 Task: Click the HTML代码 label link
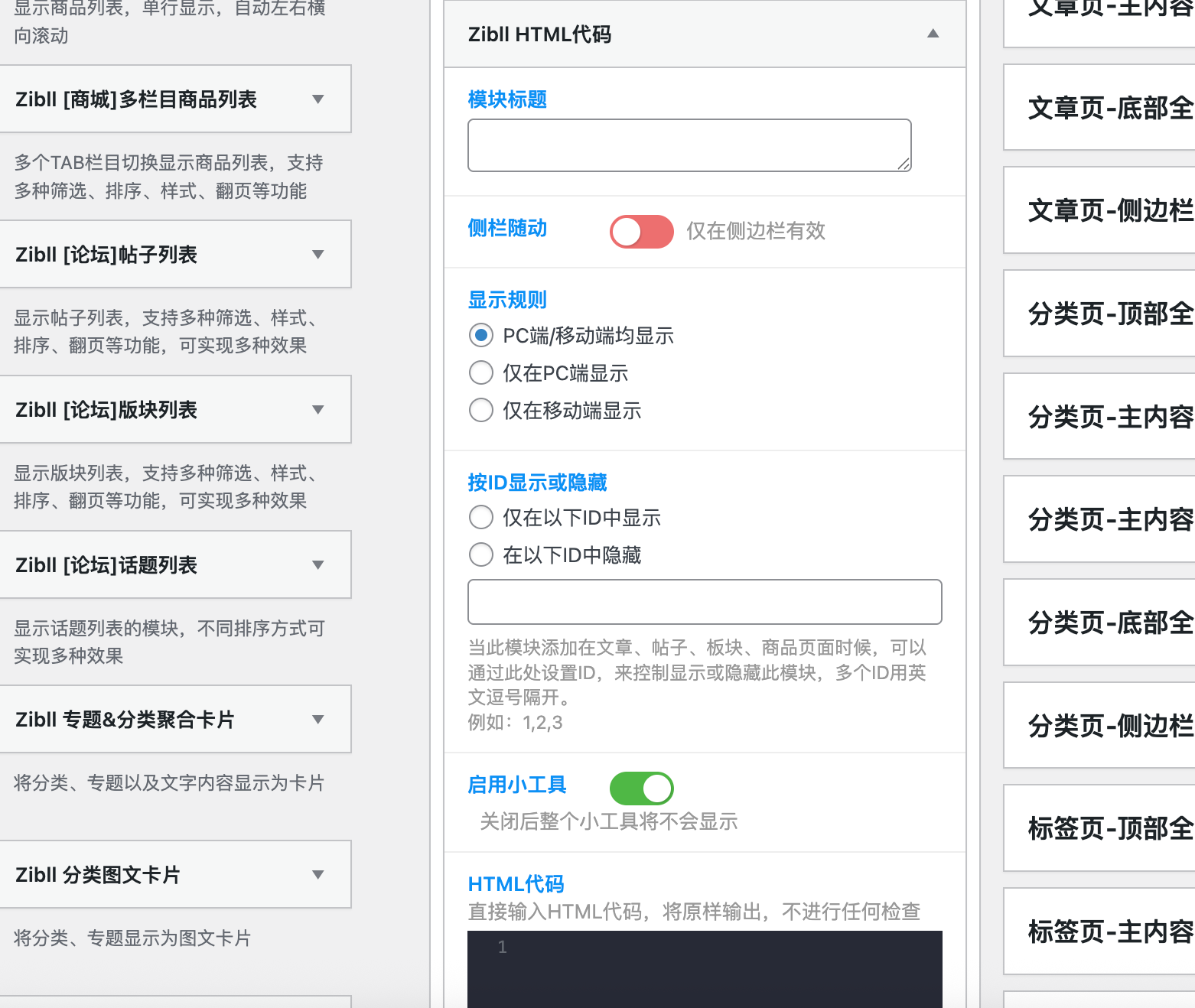tap(516, 883)
